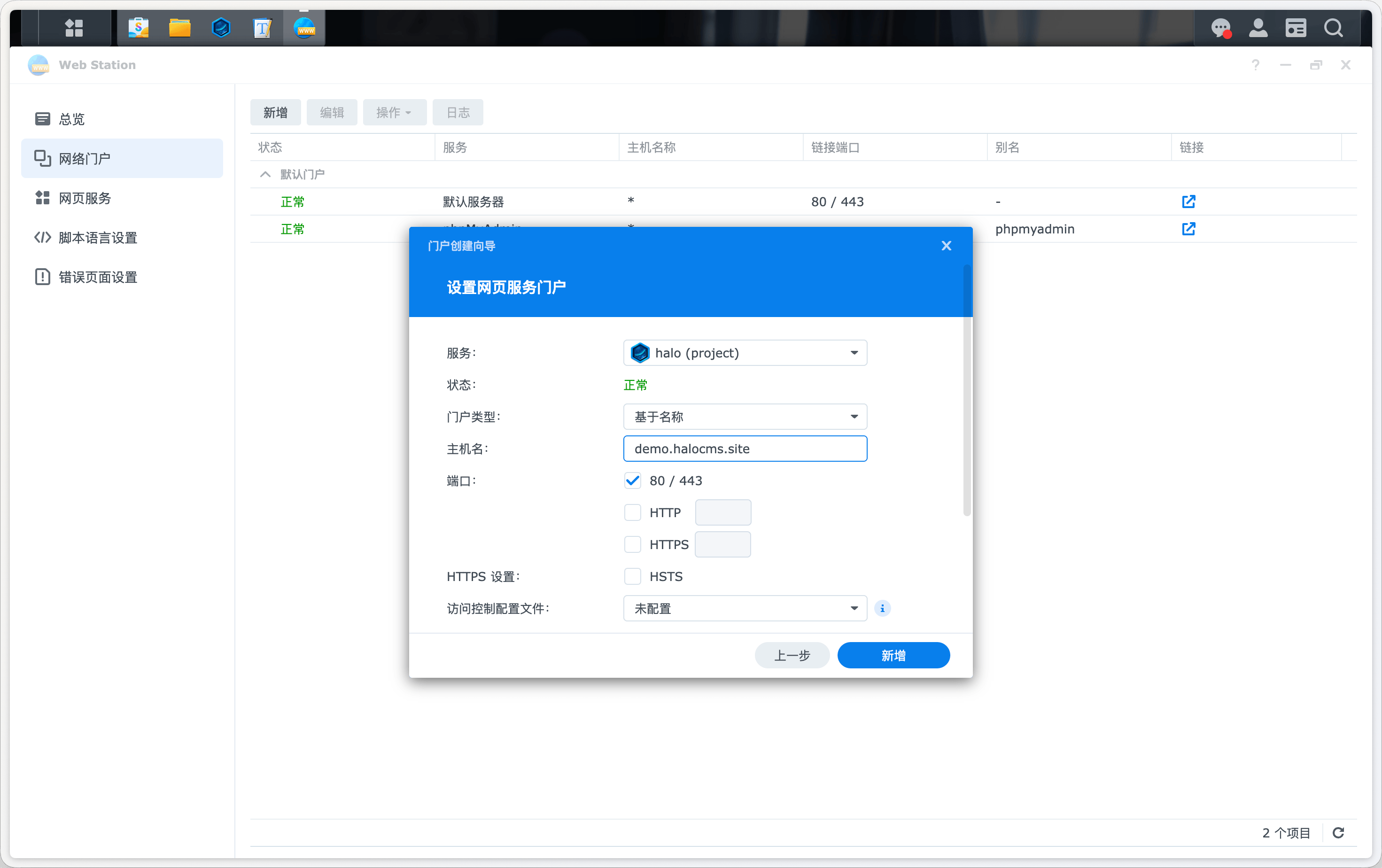Enable the HSTS checkbox
The width and height of the screenshot is (1382, 868).
click(x=632, y=576)
